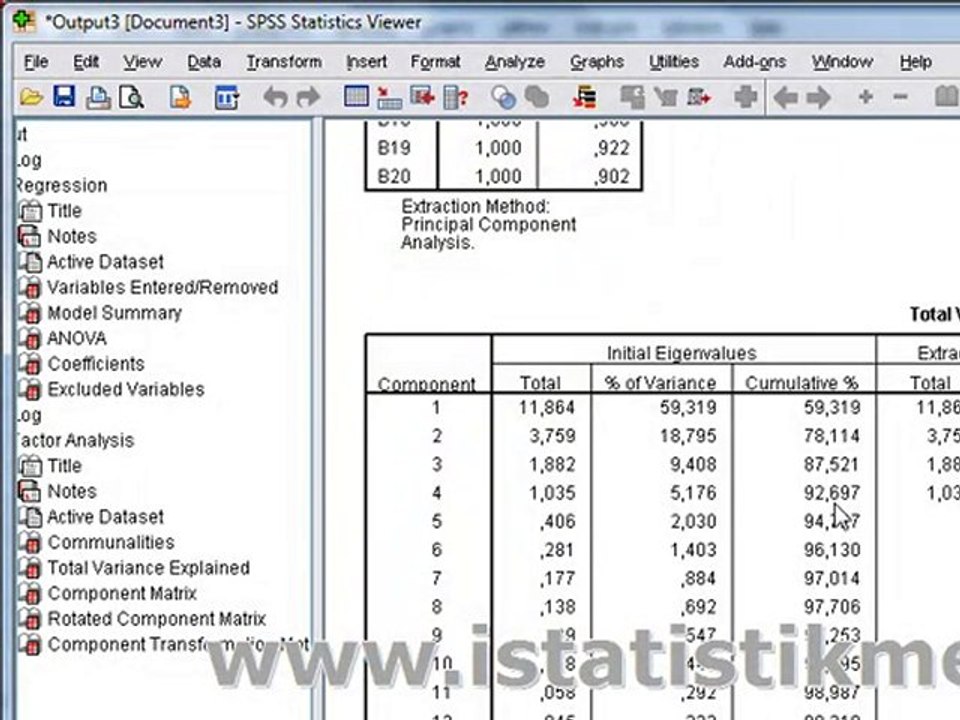Screen dimensions: 960x720
Task: Open the Recall recent dialogs icon
Action: (x=227, y=97)
